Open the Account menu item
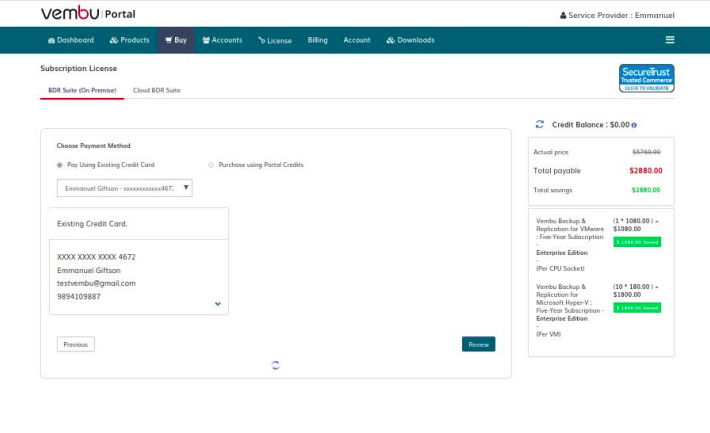 click(357, 40)
